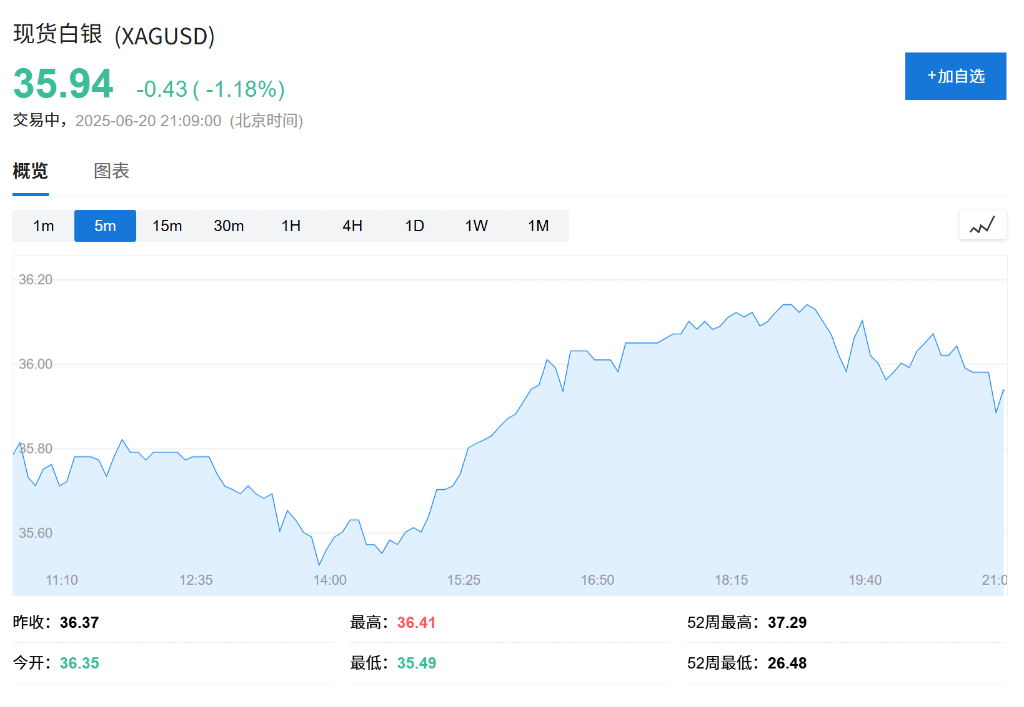Image resolution: width=1024 pixels, height=707 pixels.
Task: Click the 52周最高 value 37.29
Action: point(787,623)
